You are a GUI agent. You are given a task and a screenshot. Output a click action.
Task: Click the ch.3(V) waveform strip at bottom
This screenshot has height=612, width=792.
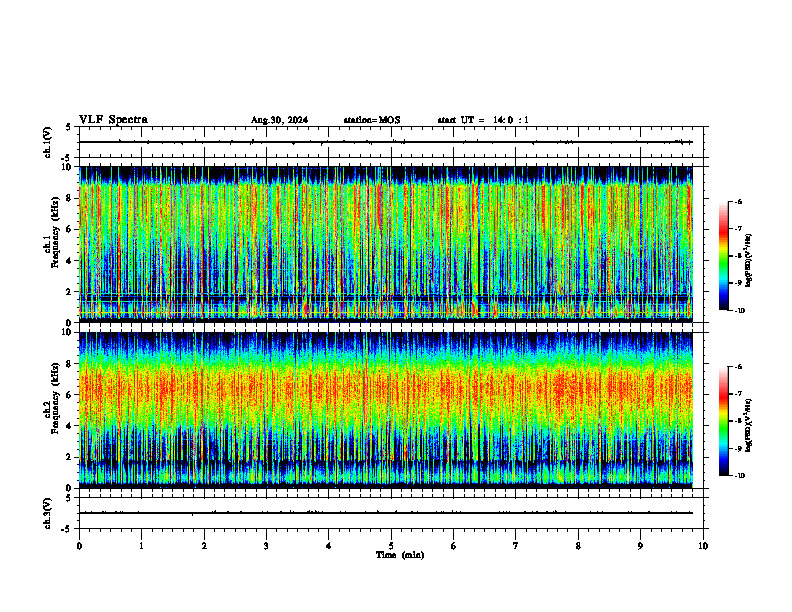point(391,513)
